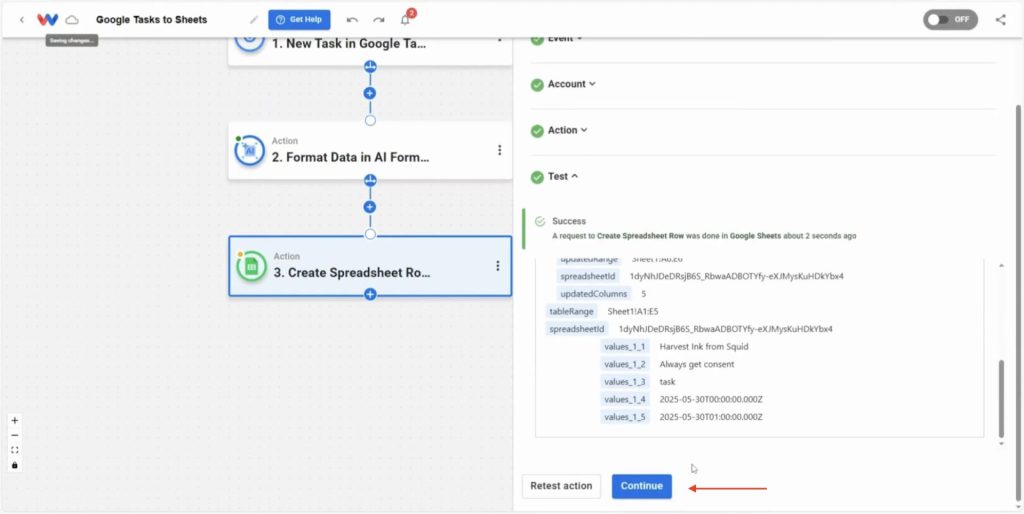
Task: Add step after New Task trigger
Action: [370, 93]
